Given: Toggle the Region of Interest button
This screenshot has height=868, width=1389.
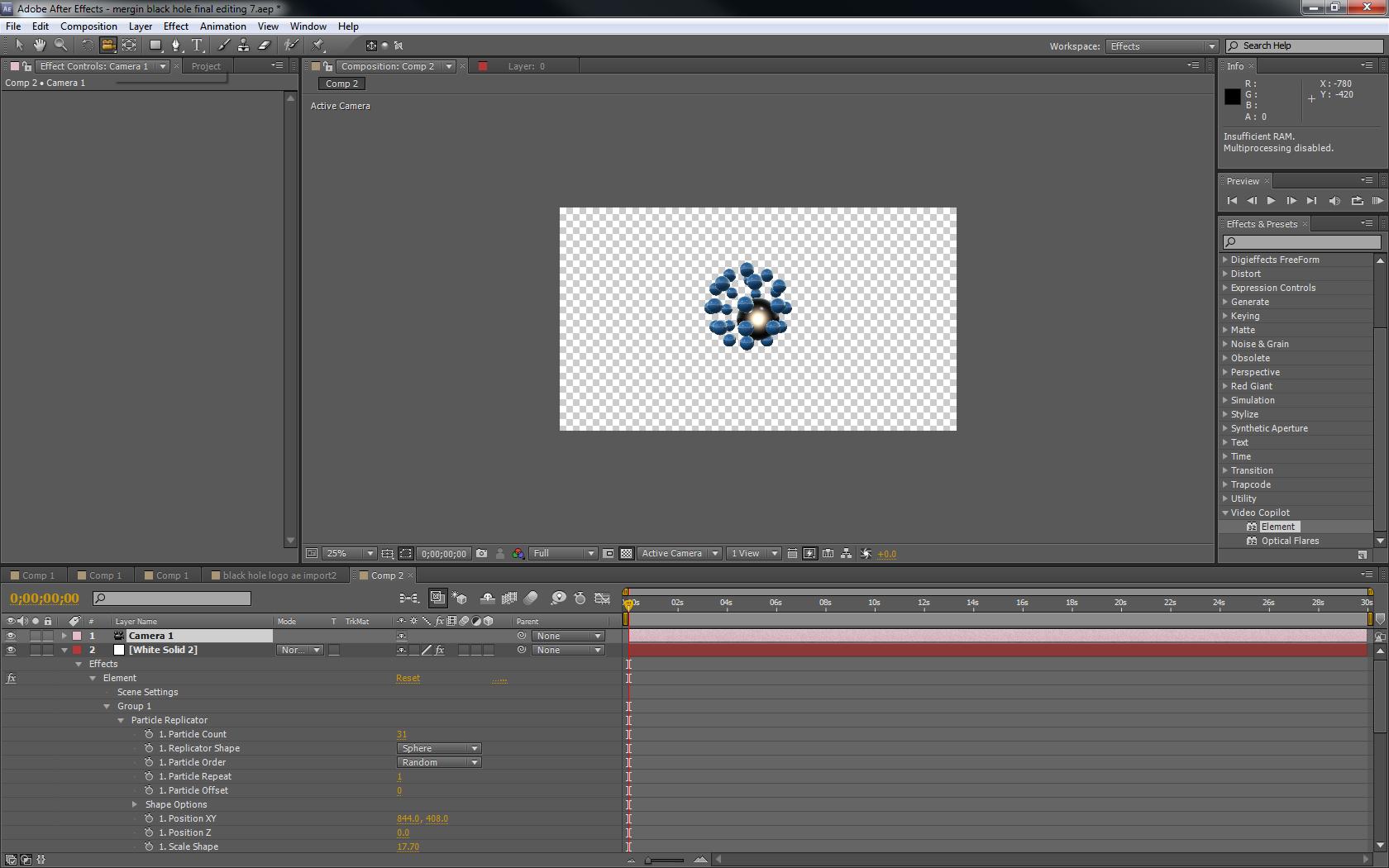Looking at the screenshot, I should pos(608,554).
